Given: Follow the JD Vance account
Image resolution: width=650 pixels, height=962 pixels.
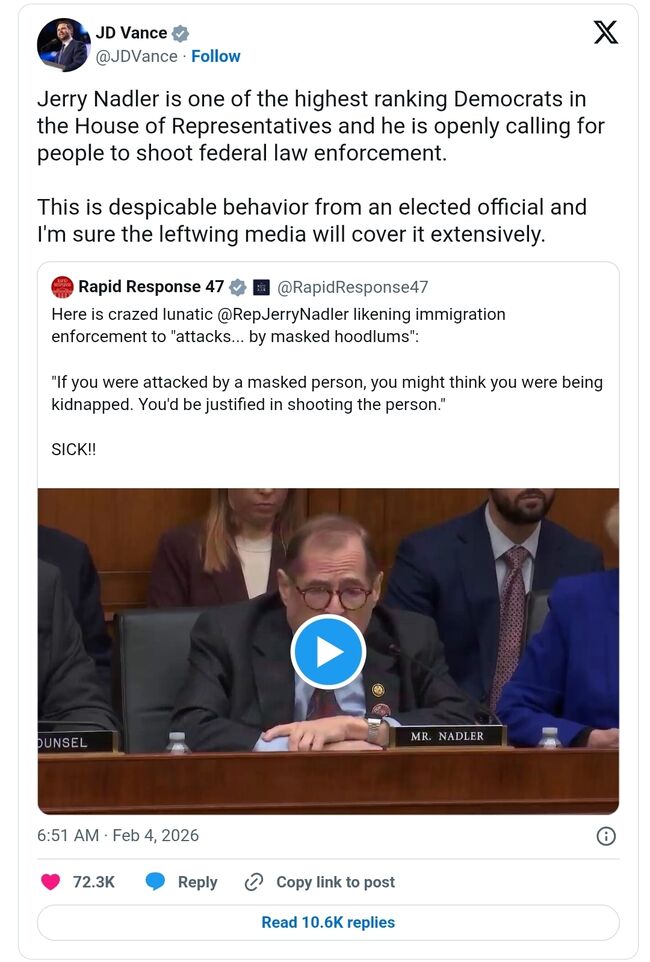Looking at the screenshot, I should click(216, 56).
